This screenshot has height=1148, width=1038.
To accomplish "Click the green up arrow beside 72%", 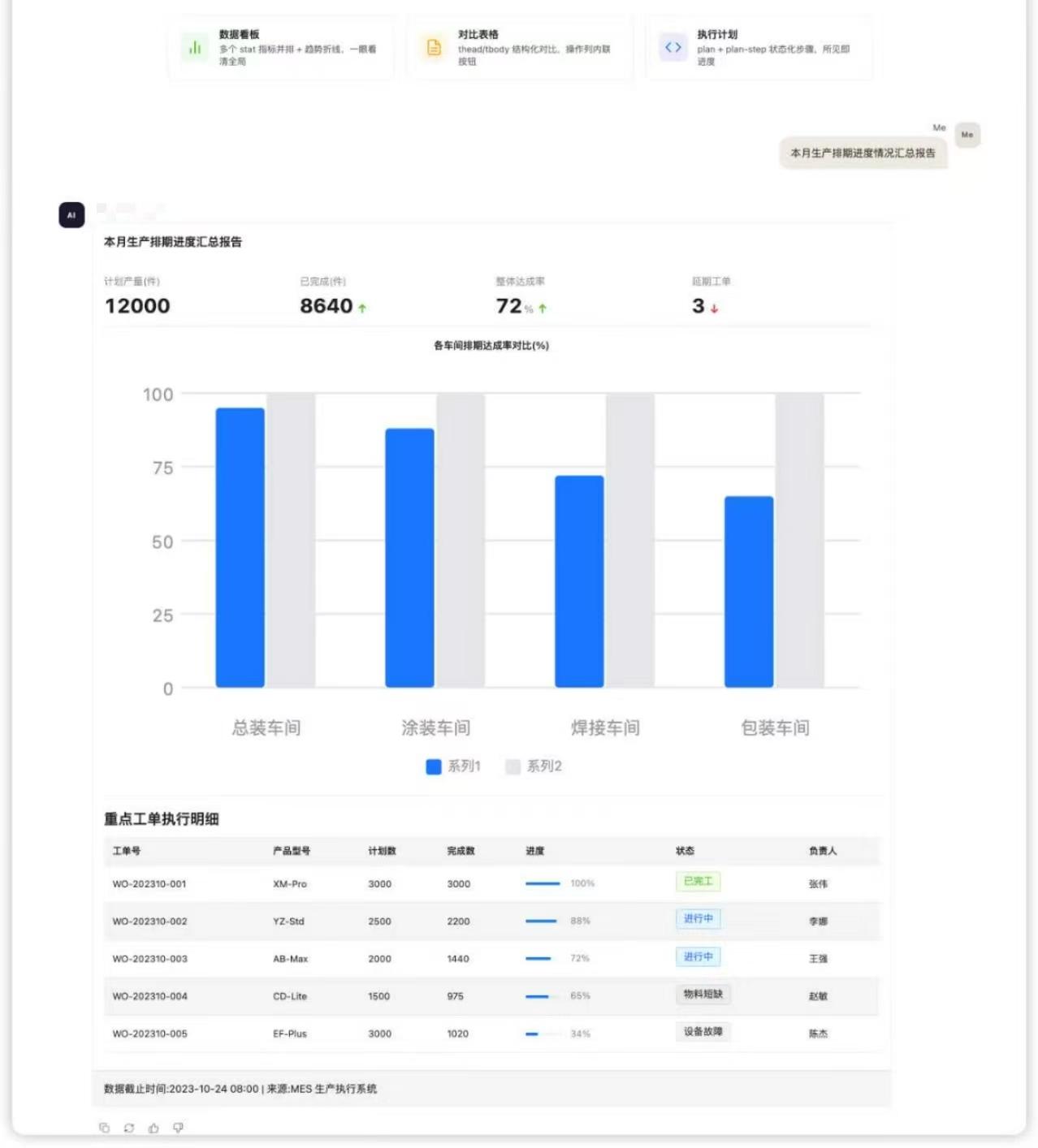I will coord(543,309).
